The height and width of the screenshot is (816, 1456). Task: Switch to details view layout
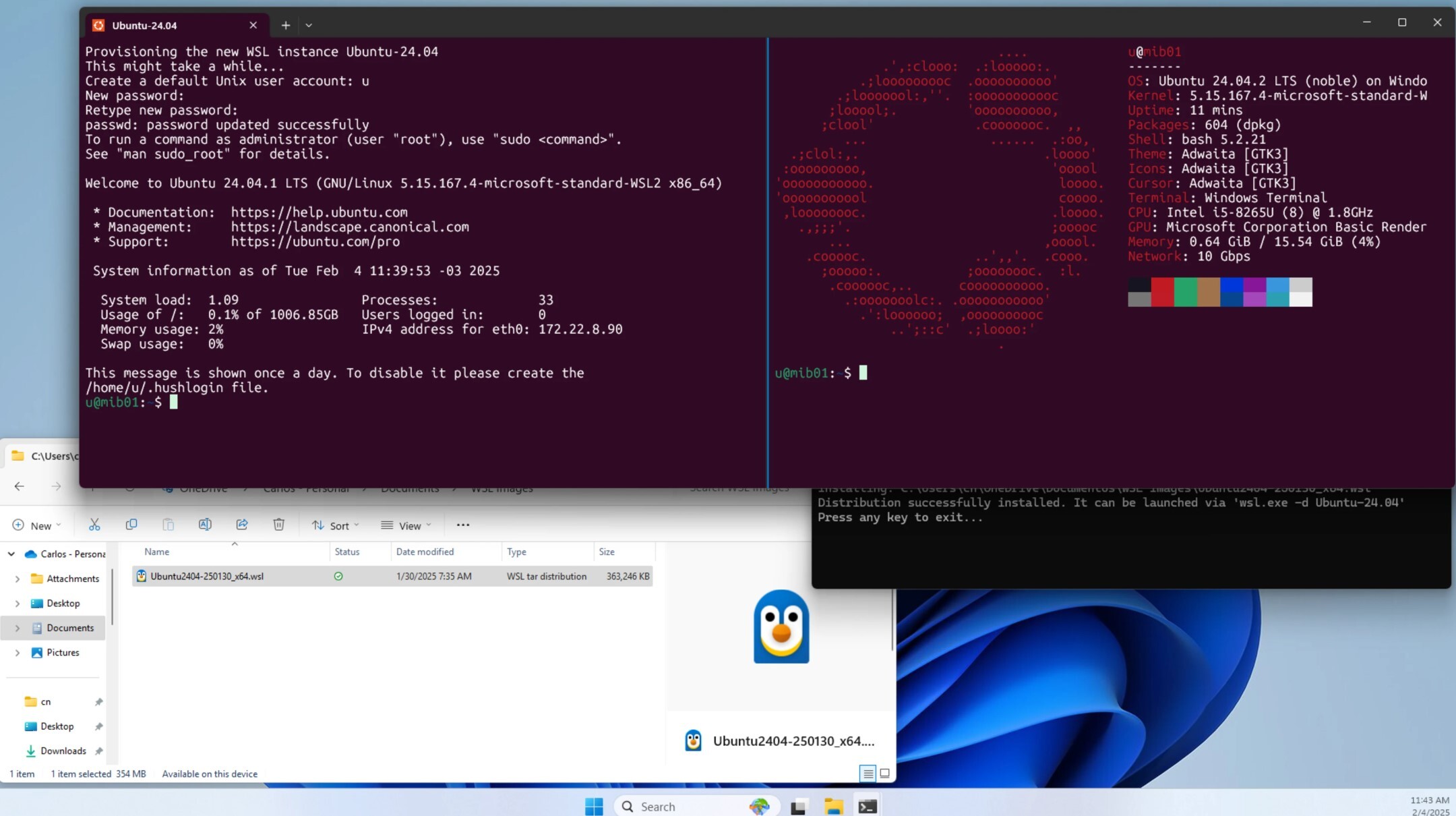pos(868,774)
